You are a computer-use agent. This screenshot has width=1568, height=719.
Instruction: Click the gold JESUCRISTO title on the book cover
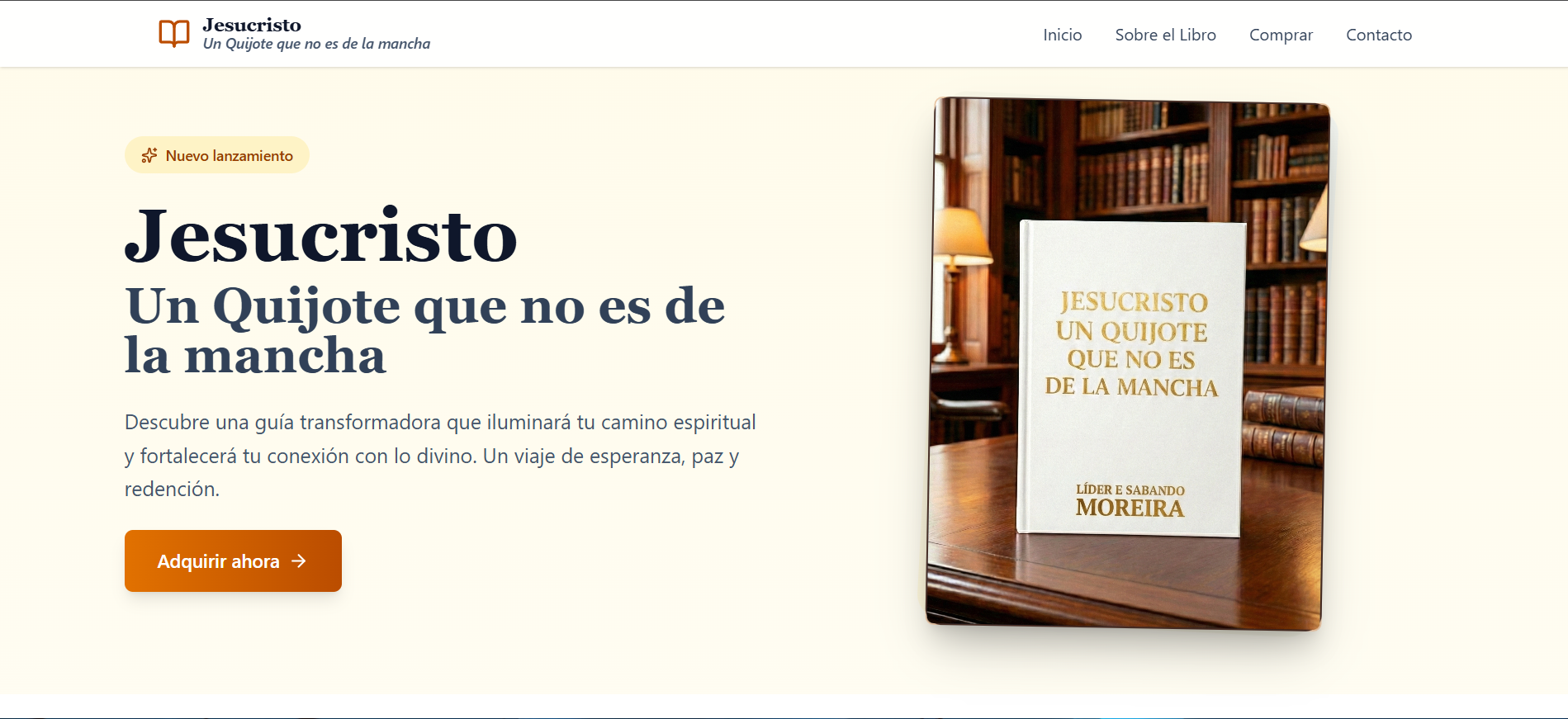[x=1133, y=302]
